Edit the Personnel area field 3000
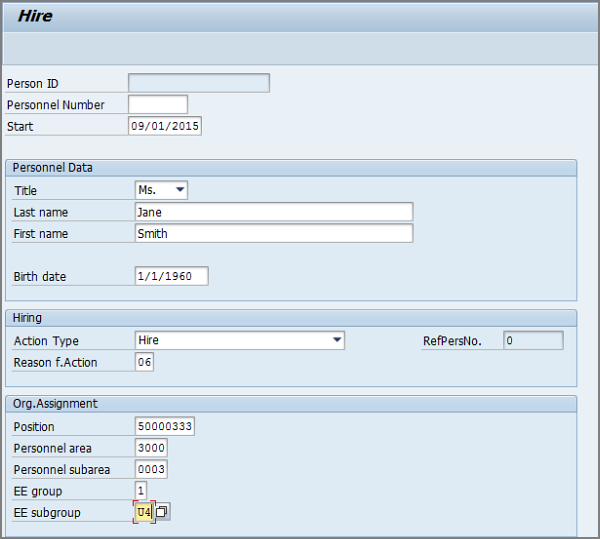The height and width of the screenshot is (539, 600). [151, 448]
